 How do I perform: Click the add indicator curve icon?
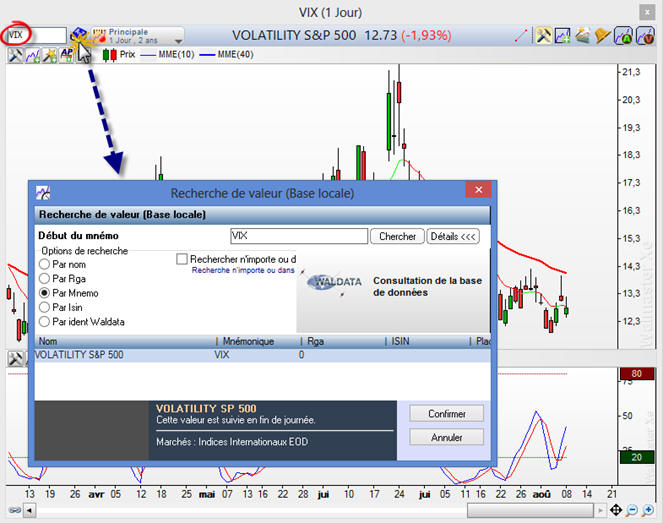33,55
